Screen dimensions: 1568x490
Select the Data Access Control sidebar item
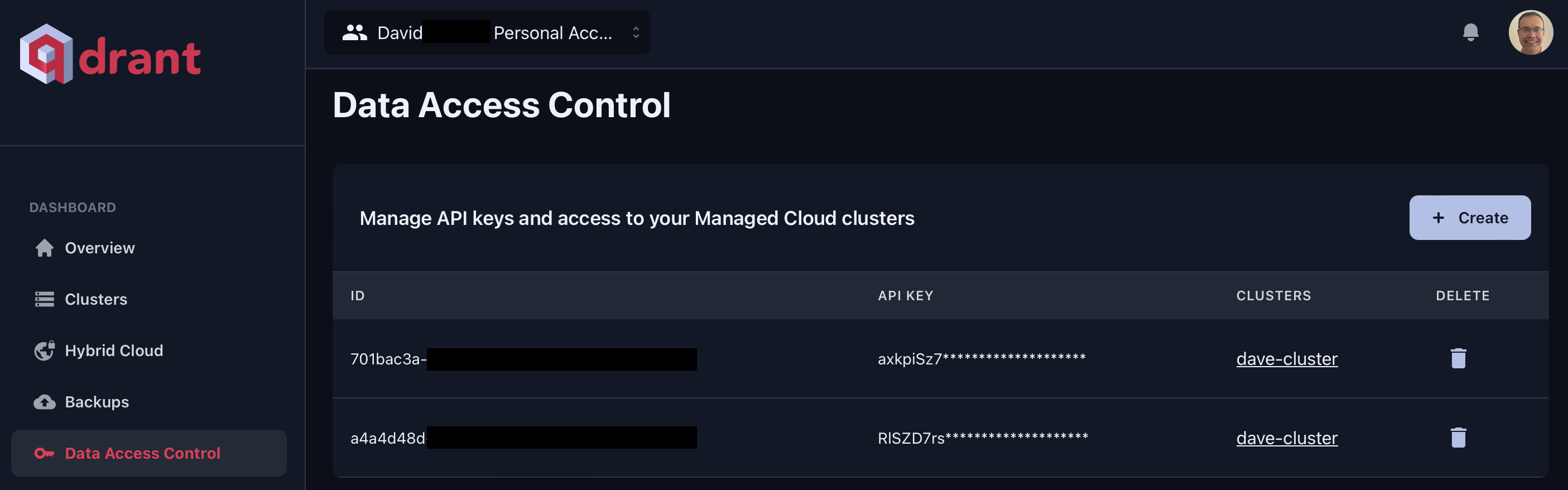142,453
